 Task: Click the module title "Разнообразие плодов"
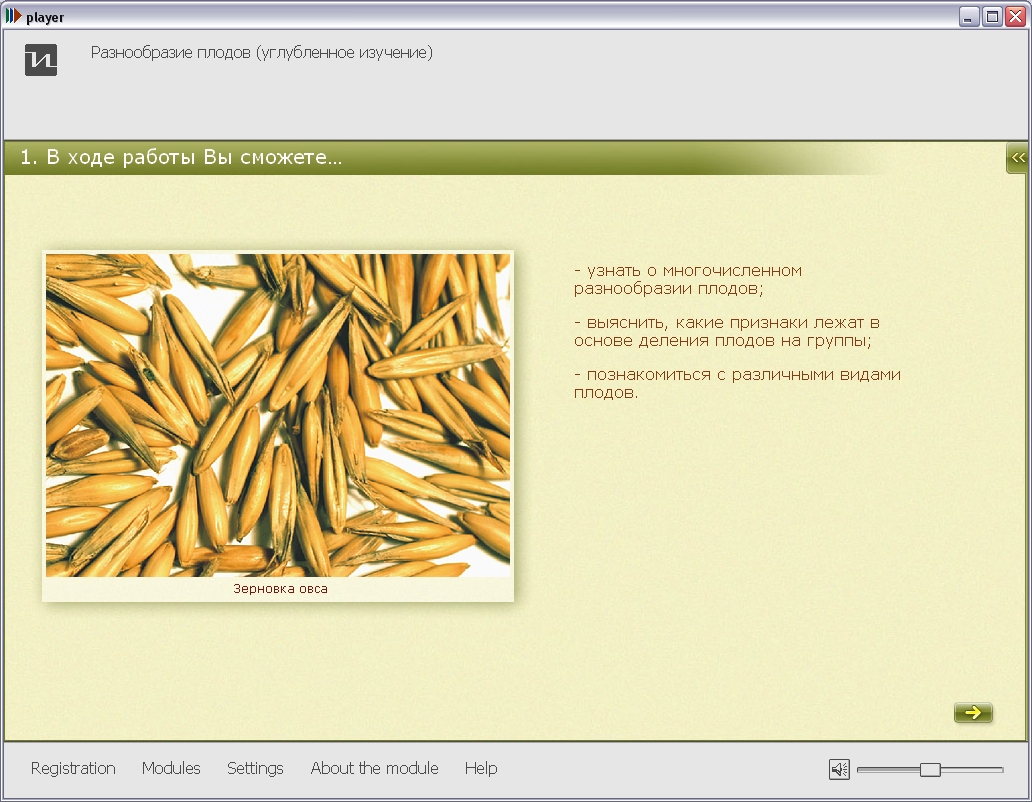(x=262, y=53)
